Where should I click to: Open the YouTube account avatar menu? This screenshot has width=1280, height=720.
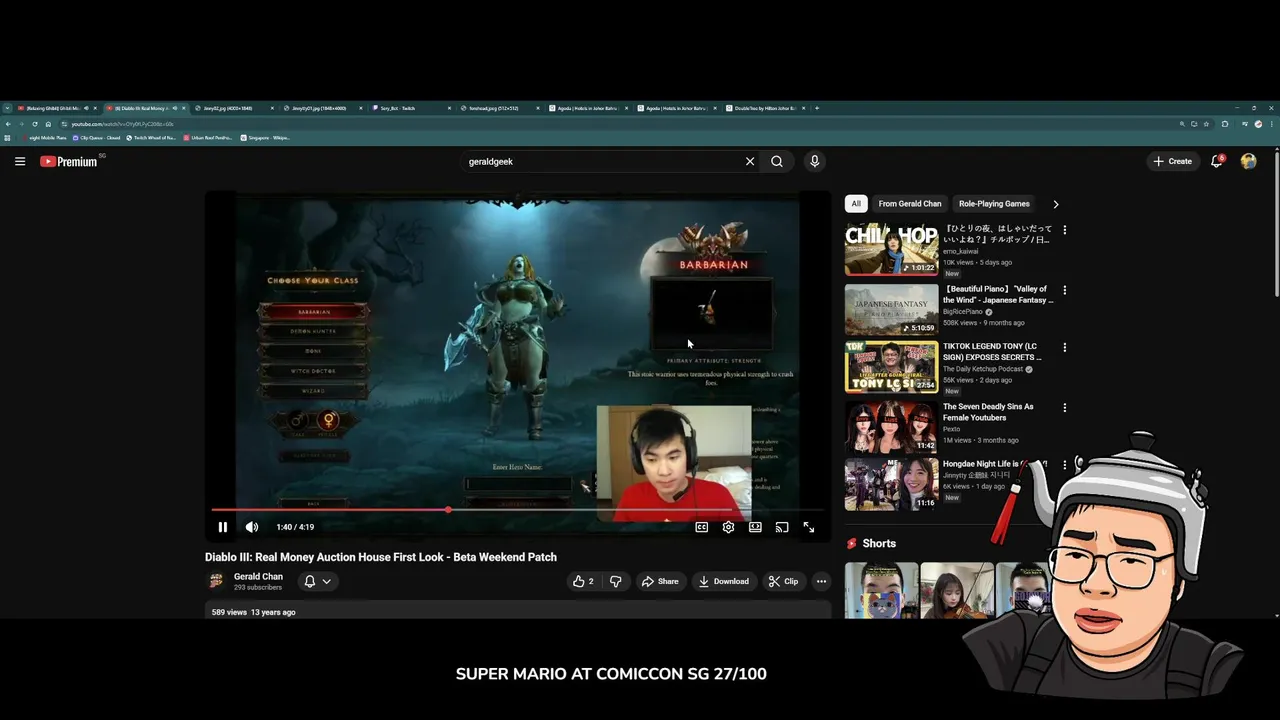(x=1248, y=161)
